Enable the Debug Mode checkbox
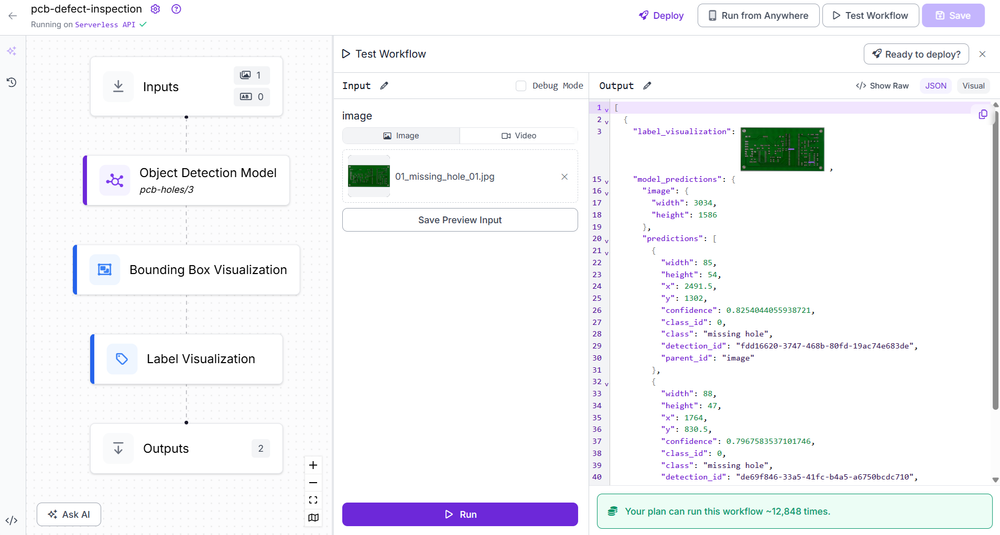1000x535 pixels. click(x=521, y=86)
